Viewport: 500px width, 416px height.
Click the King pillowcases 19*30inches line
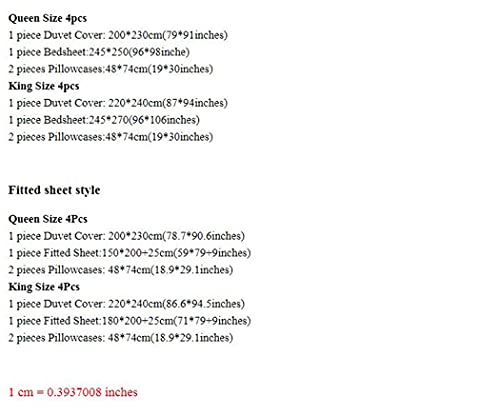111,137
